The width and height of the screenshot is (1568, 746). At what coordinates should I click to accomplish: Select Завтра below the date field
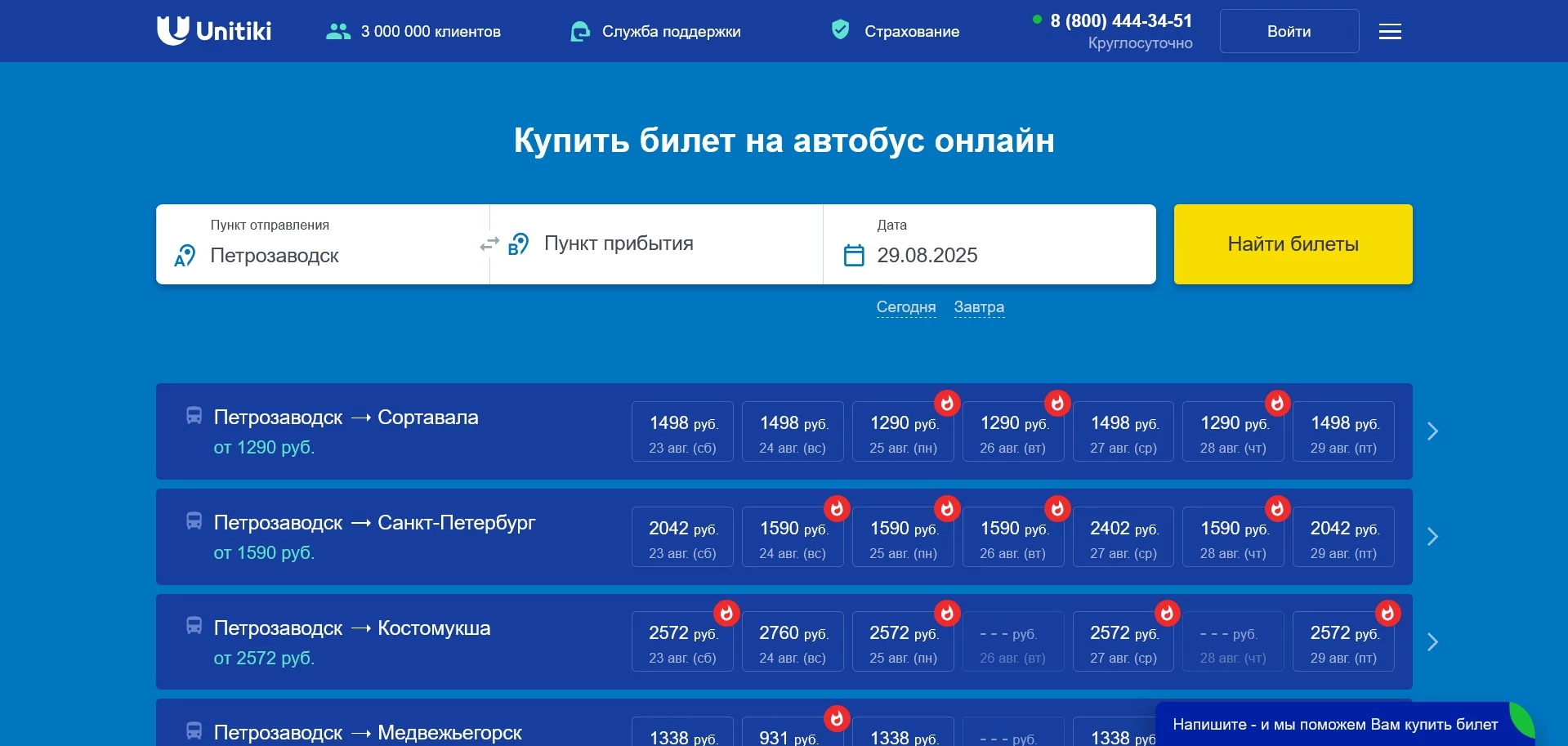coord(979,307)
